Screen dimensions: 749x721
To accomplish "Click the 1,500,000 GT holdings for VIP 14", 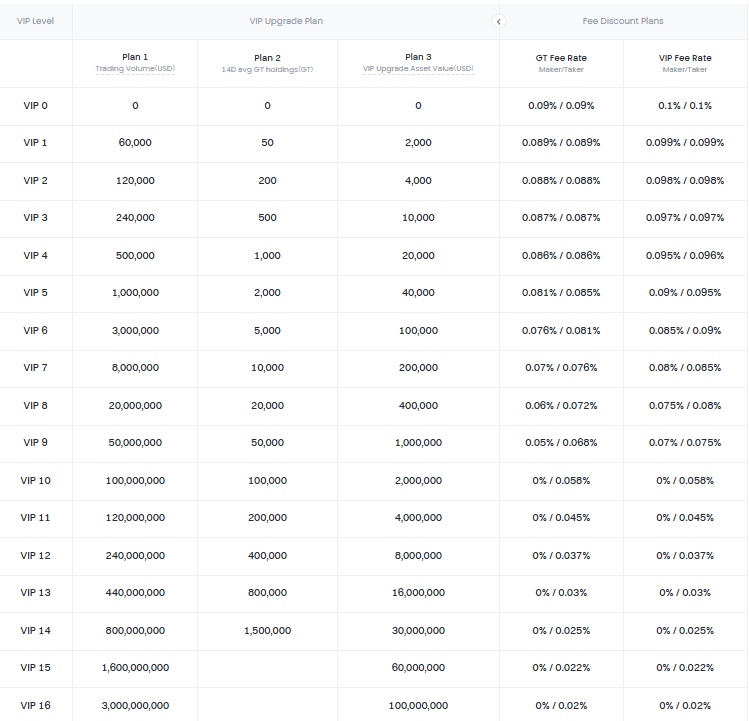I will (x=268, y=631).
